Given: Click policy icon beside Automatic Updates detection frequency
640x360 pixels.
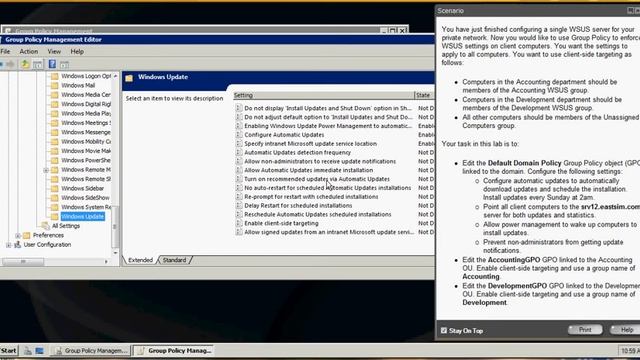Looking at the screenshot, I should (x=238, y=153).
